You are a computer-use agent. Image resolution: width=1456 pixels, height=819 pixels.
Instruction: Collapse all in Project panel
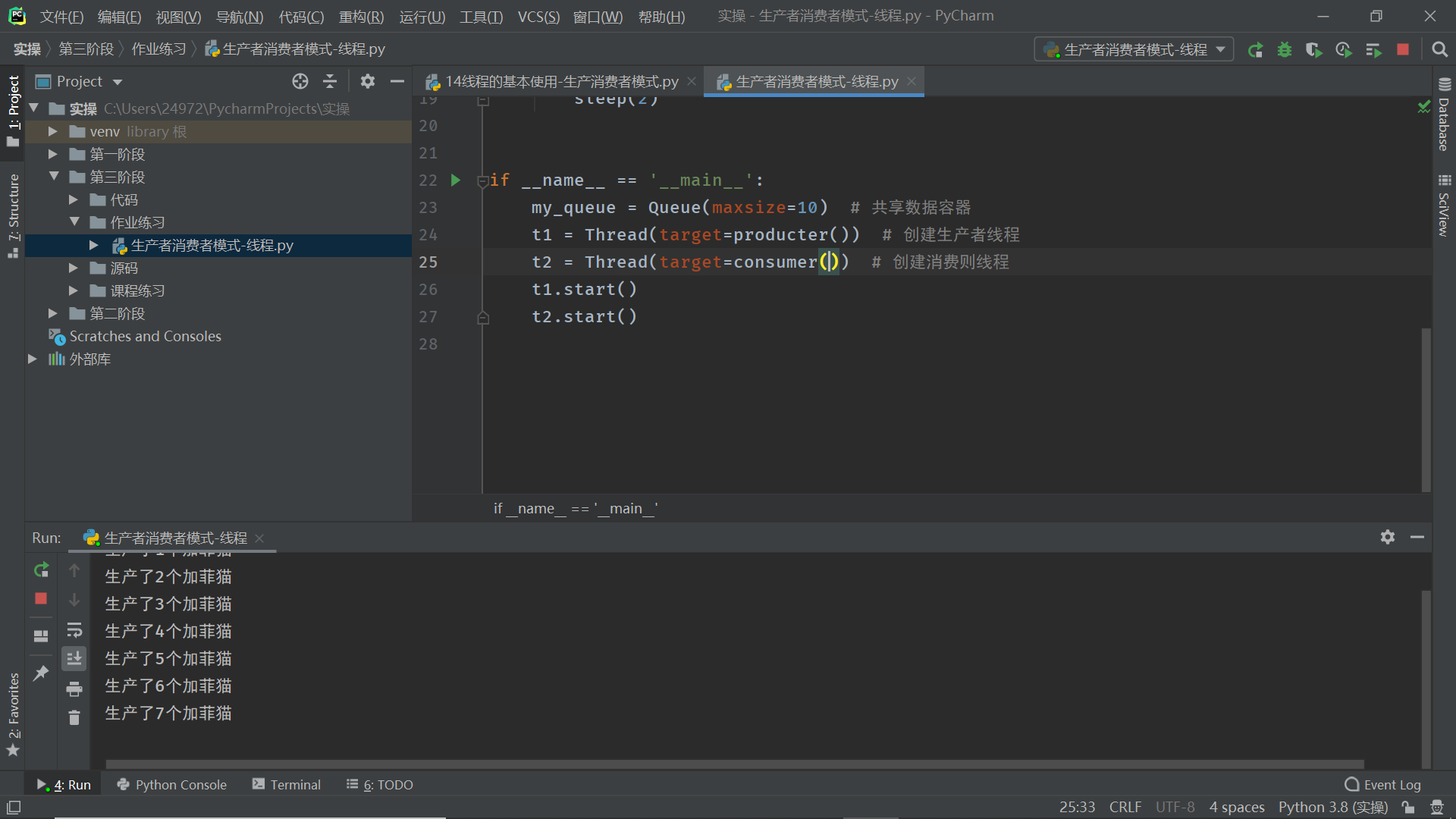pyautogui.click(x=330, y=81)
